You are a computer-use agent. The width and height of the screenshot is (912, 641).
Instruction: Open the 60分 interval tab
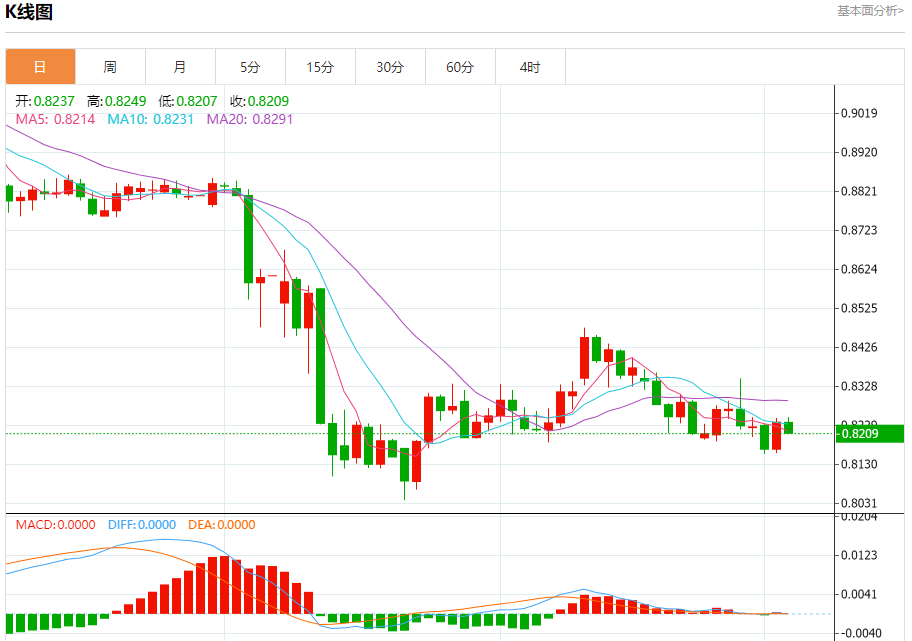pyautogui.click(x=460, y=67)
